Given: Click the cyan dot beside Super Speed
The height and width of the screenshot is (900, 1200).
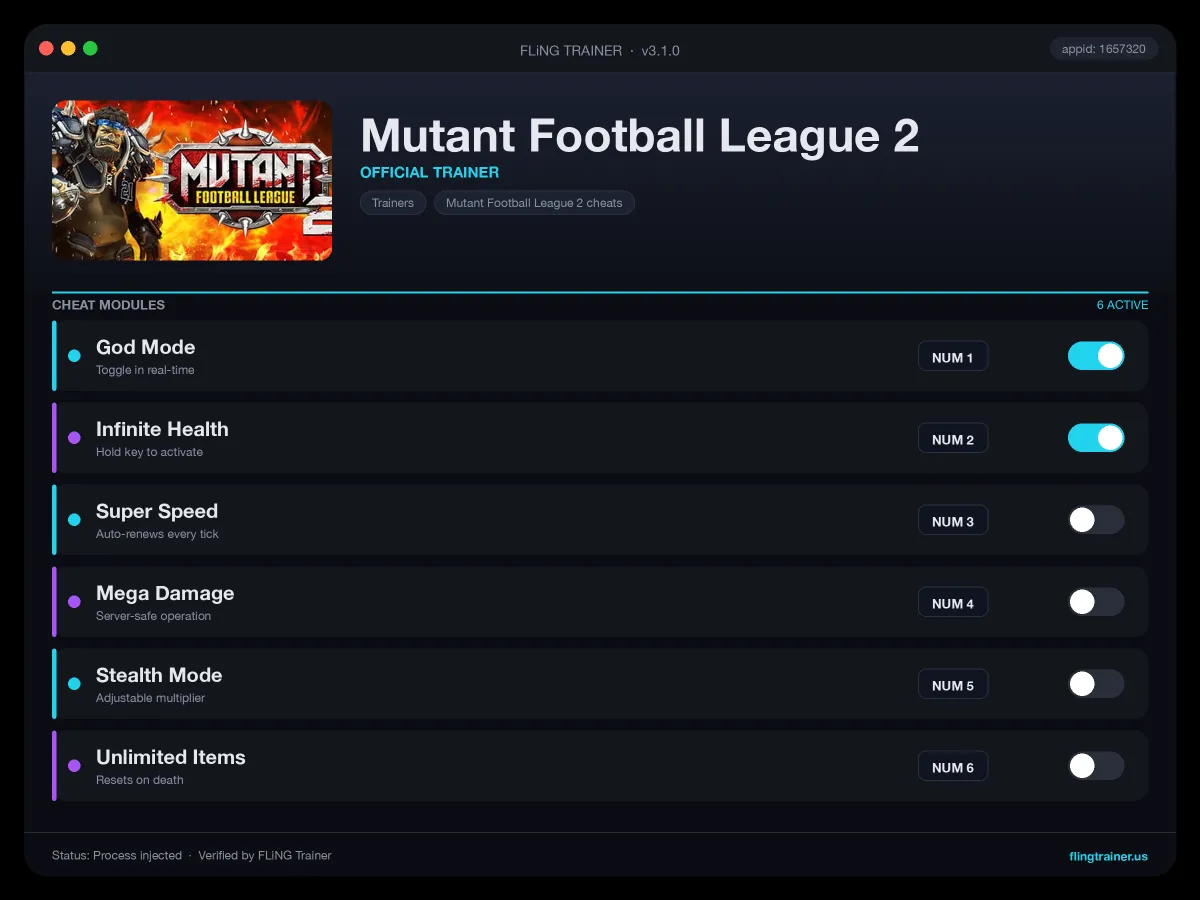Looking at the screenshot, I should coord(74,520).
